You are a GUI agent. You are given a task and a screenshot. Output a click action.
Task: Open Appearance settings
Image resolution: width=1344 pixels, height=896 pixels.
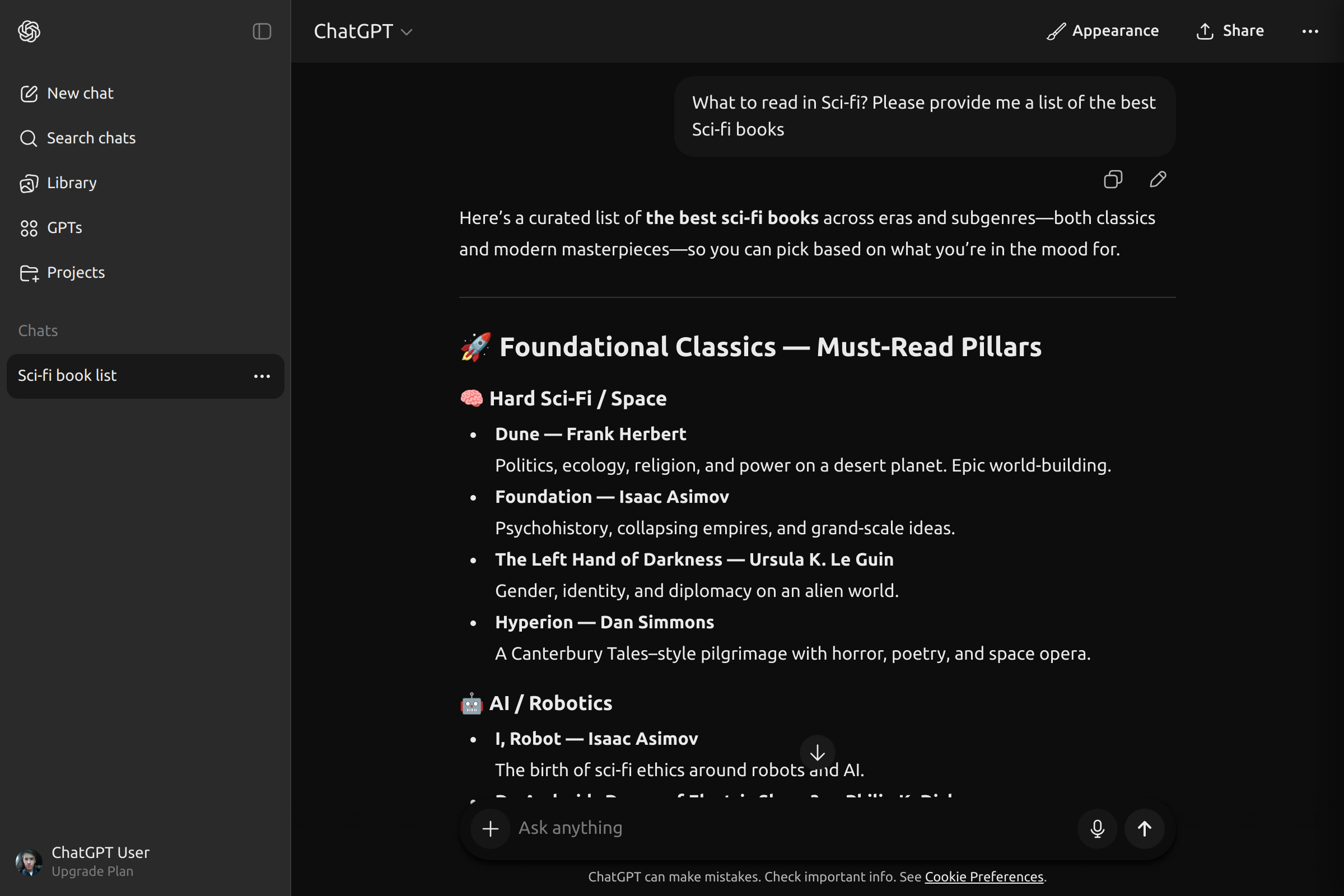click(1103, 31)
